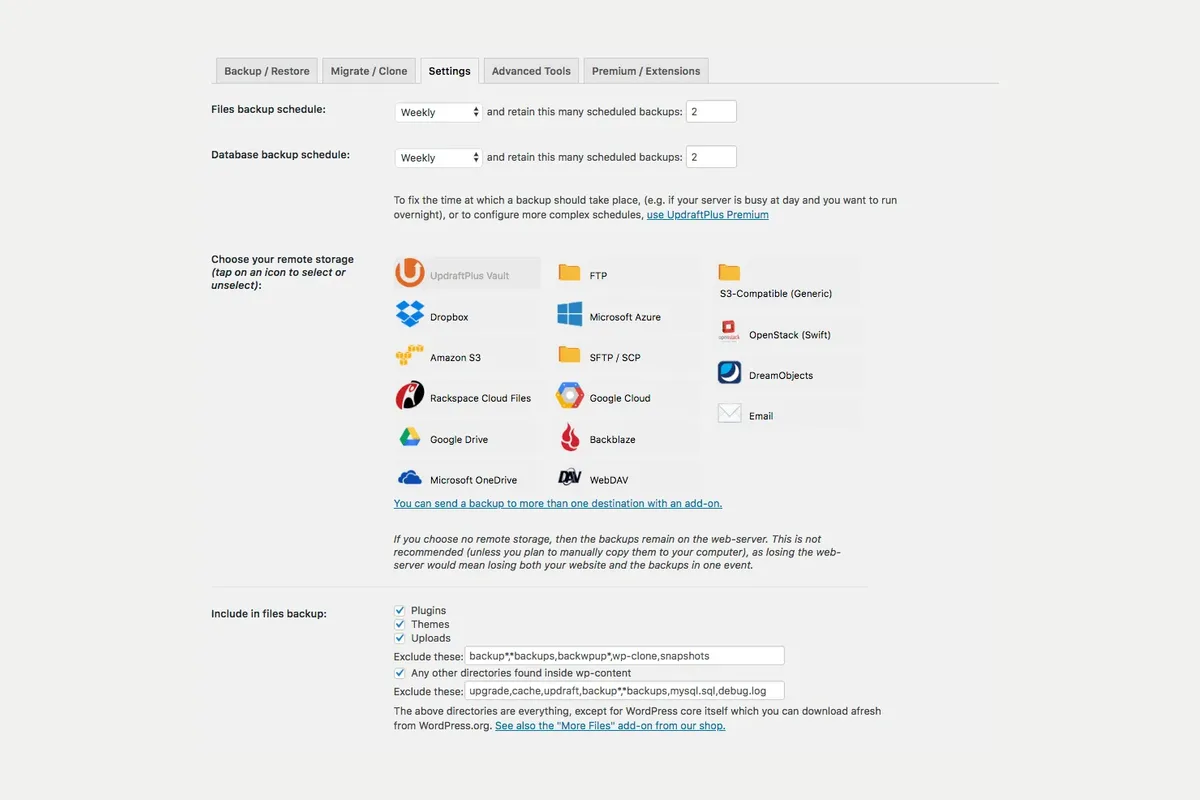Open the Database backup schedule dropdown
This screenshot has height=800, width=1200.
click(439, 157)
